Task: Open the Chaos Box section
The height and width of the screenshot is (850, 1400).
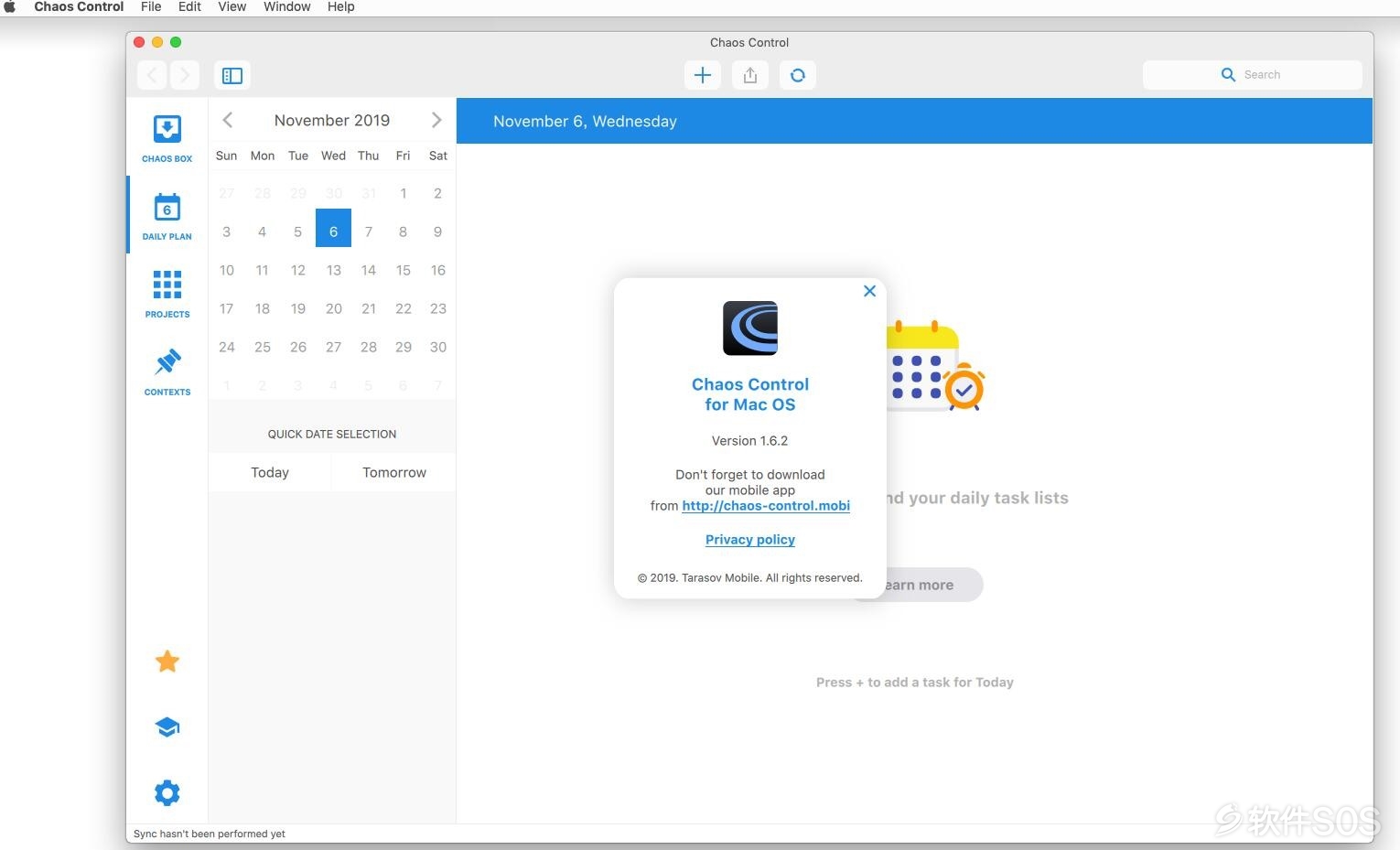Action: 167,138
